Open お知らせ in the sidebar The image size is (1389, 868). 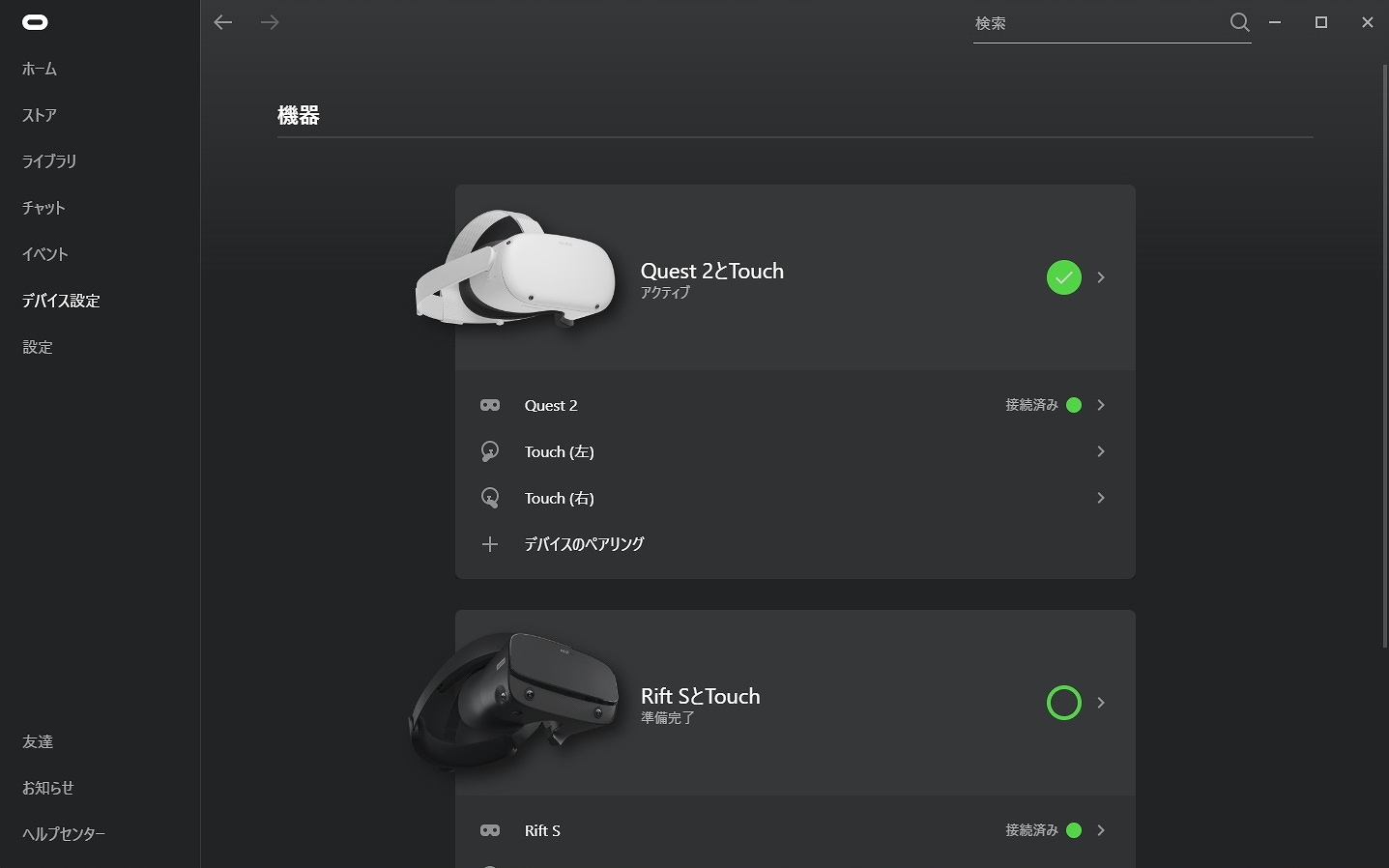pyautogui.click(x=48, y=788)
